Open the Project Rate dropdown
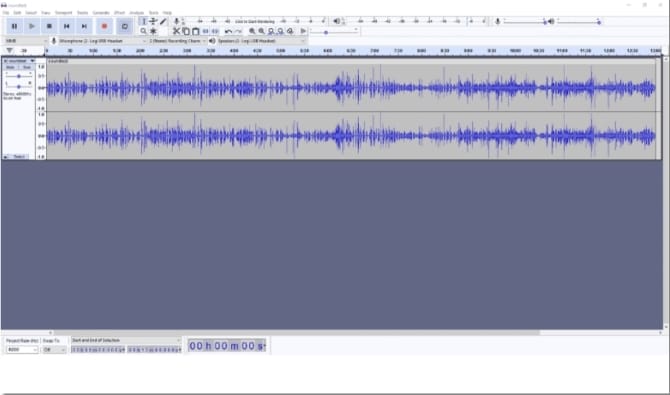The height and width of the screenshot is (395, 670). point(22,350)
